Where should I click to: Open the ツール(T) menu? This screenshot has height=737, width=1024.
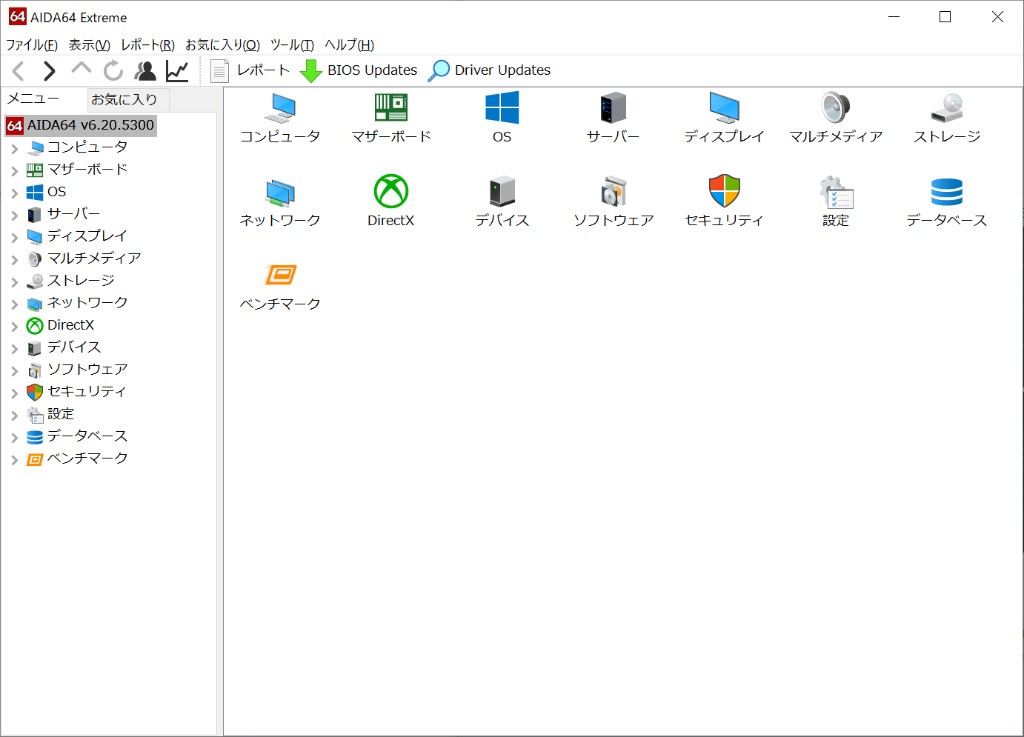tap(291, 45)
